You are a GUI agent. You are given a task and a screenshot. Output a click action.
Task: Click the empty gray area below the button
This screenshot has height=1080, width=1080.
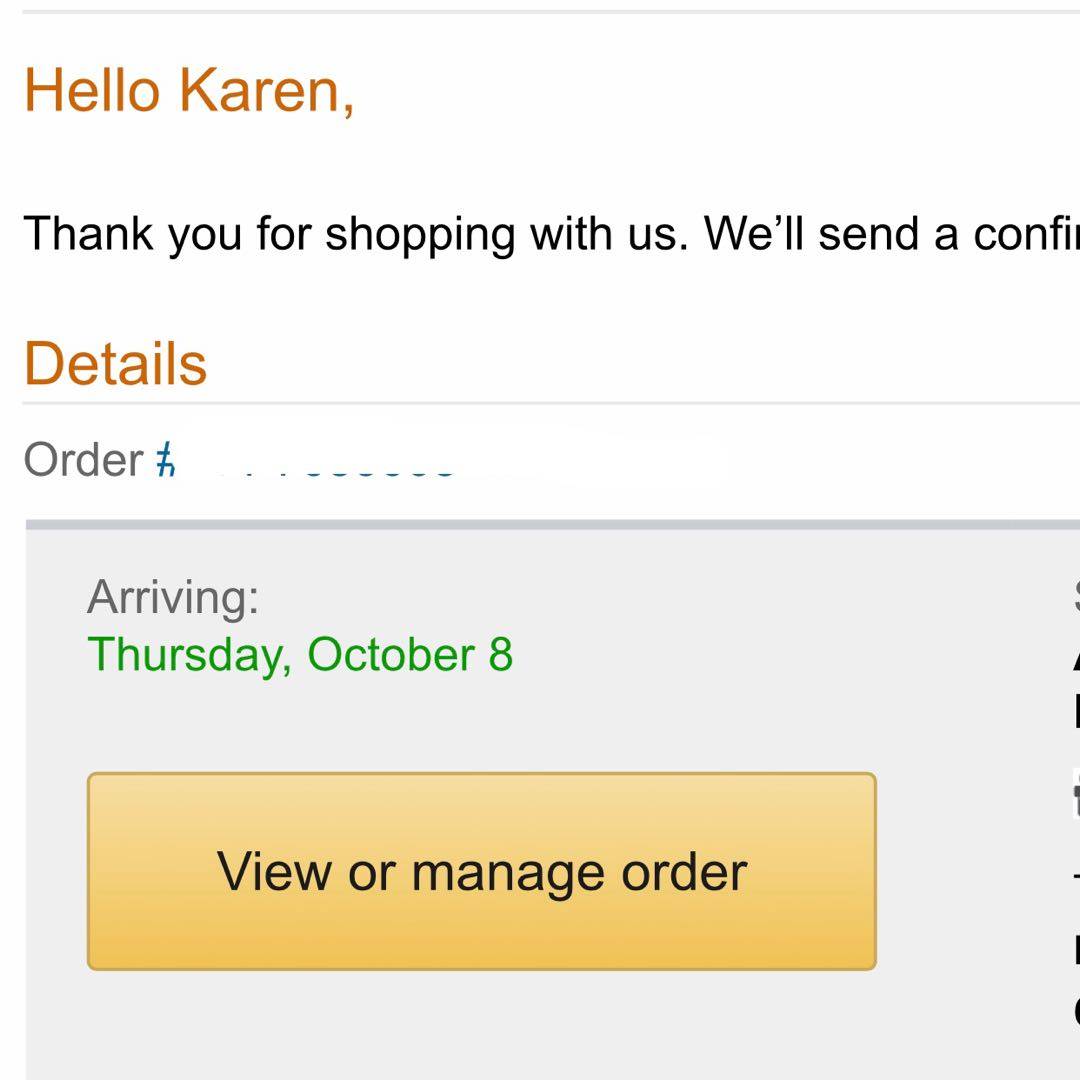(480, 1030)
